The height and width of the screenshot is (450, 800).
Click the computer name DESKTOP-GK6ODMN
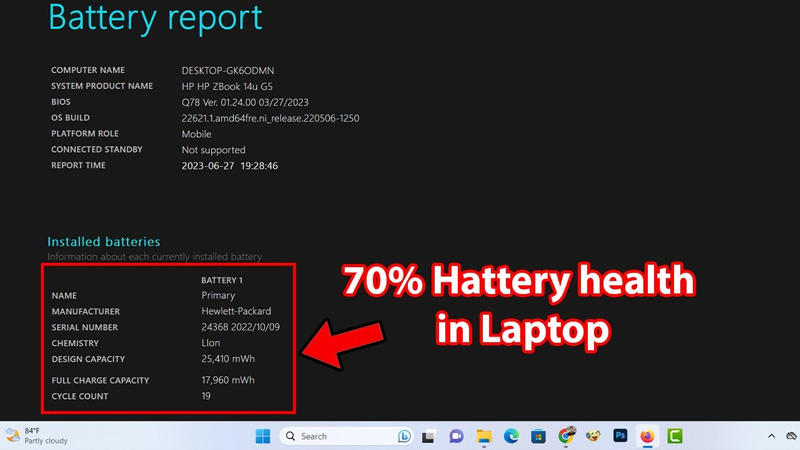[228, 70]
